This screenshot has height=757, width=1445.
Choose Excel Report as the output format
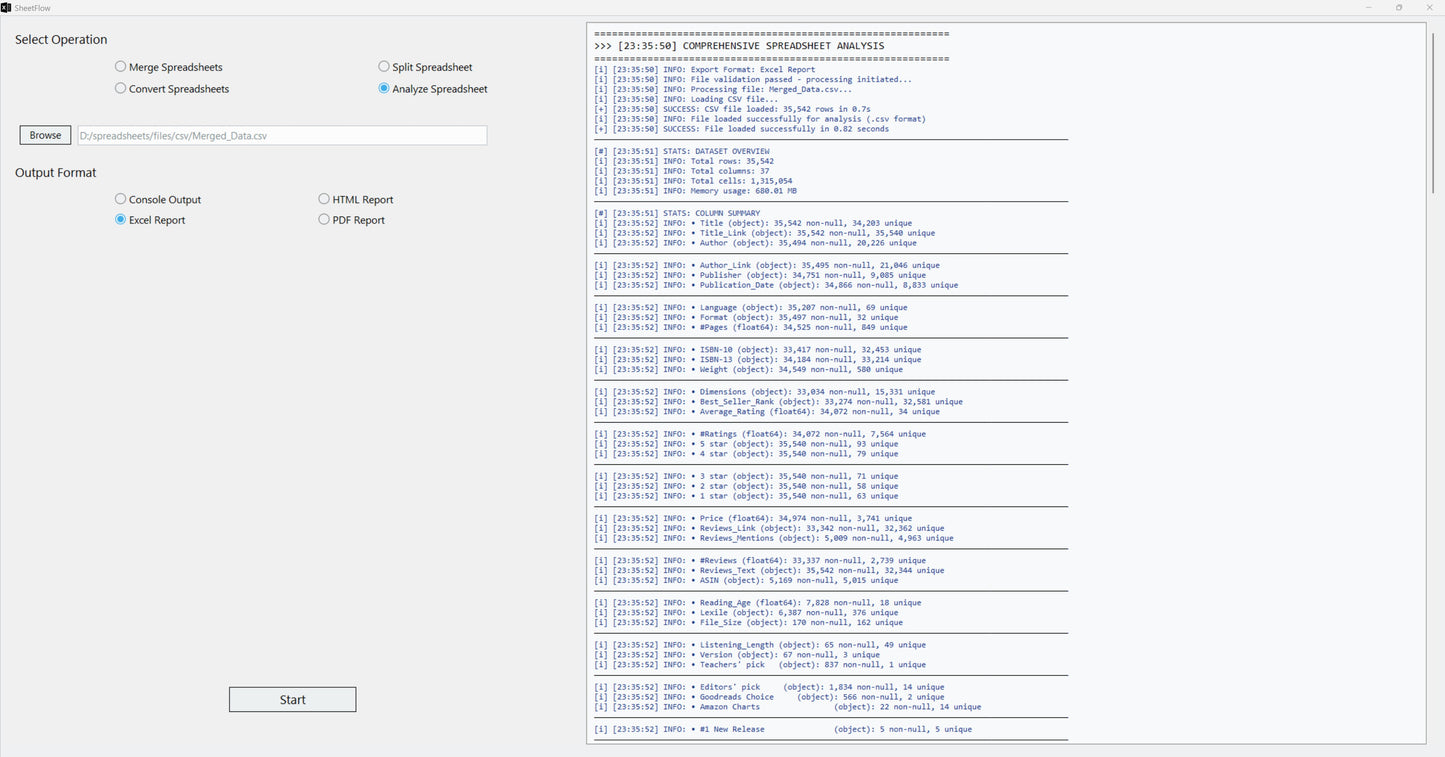pos(120,220)
